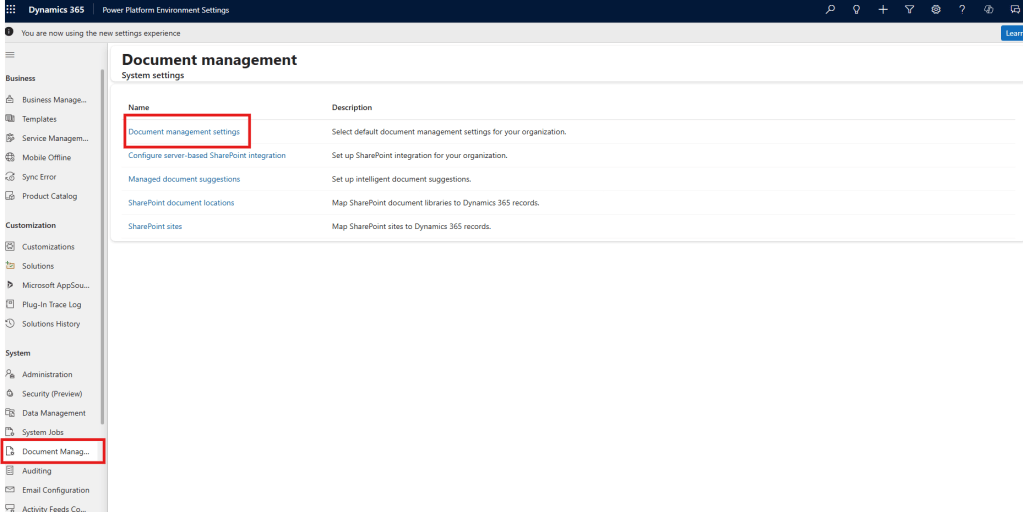Open Document management settings link
The width and height of the screenshot is (1023, 512).
[183, 132]
